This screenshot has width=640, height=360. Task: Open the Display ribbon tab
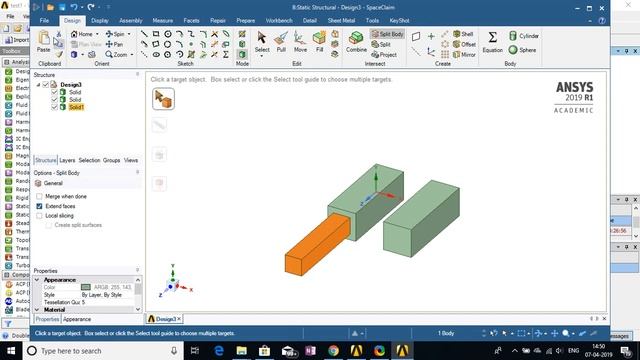click(100, 20)
